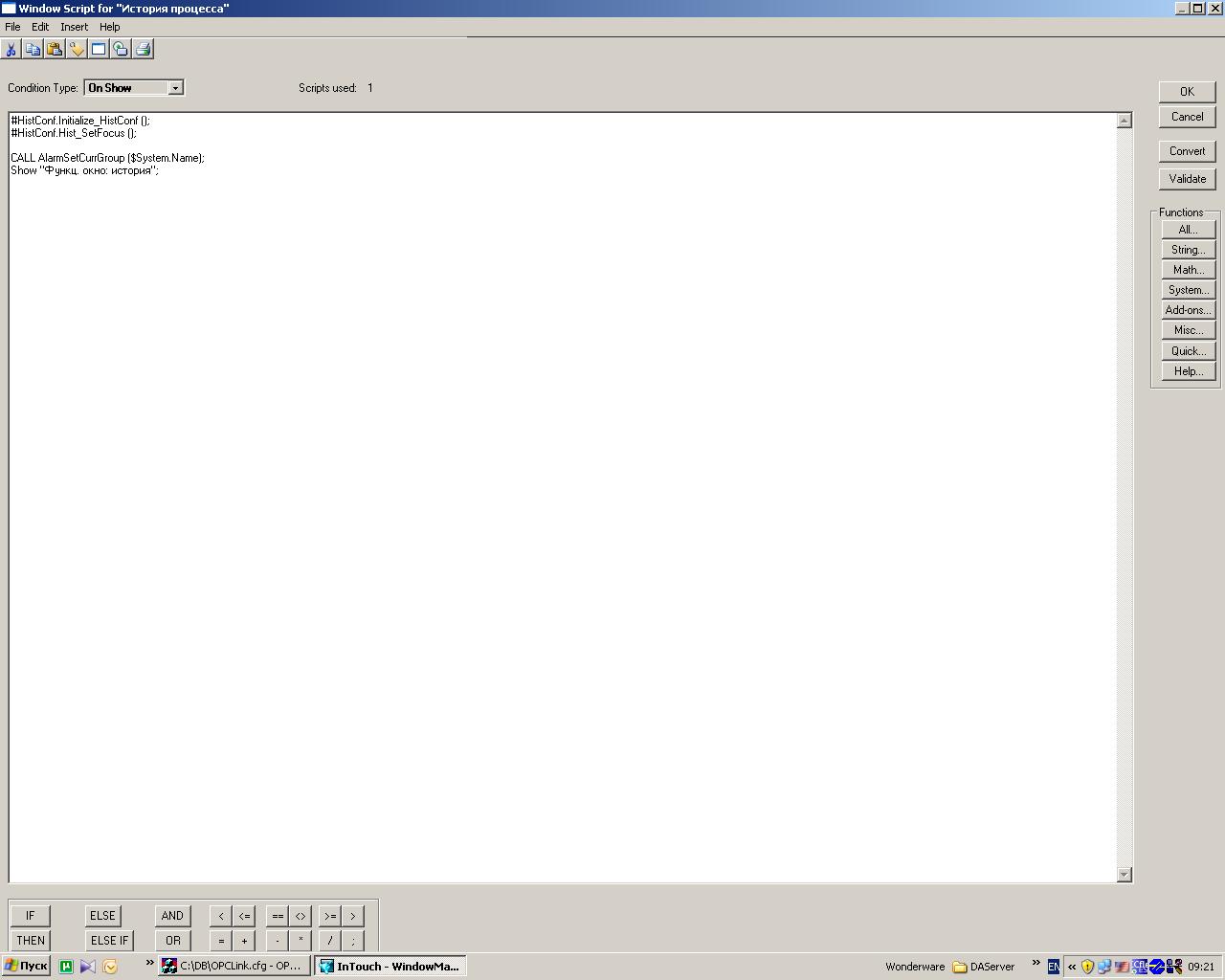
Task: Click inside the script text editor area
Action: [563, 479]
